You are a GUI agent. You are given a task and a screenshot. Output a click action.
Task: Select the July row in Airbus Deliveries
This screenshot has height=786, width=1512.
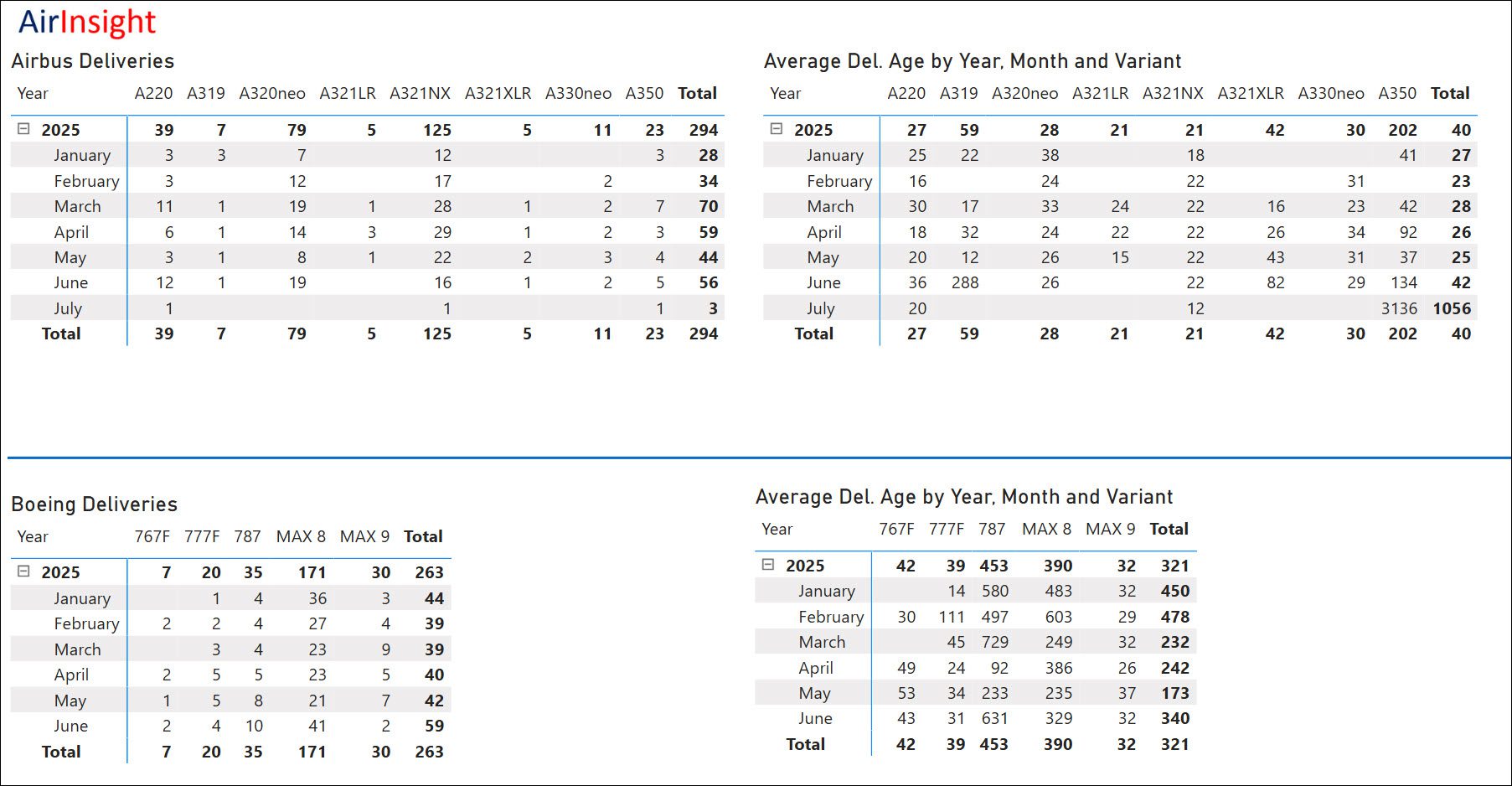[68, 308]
